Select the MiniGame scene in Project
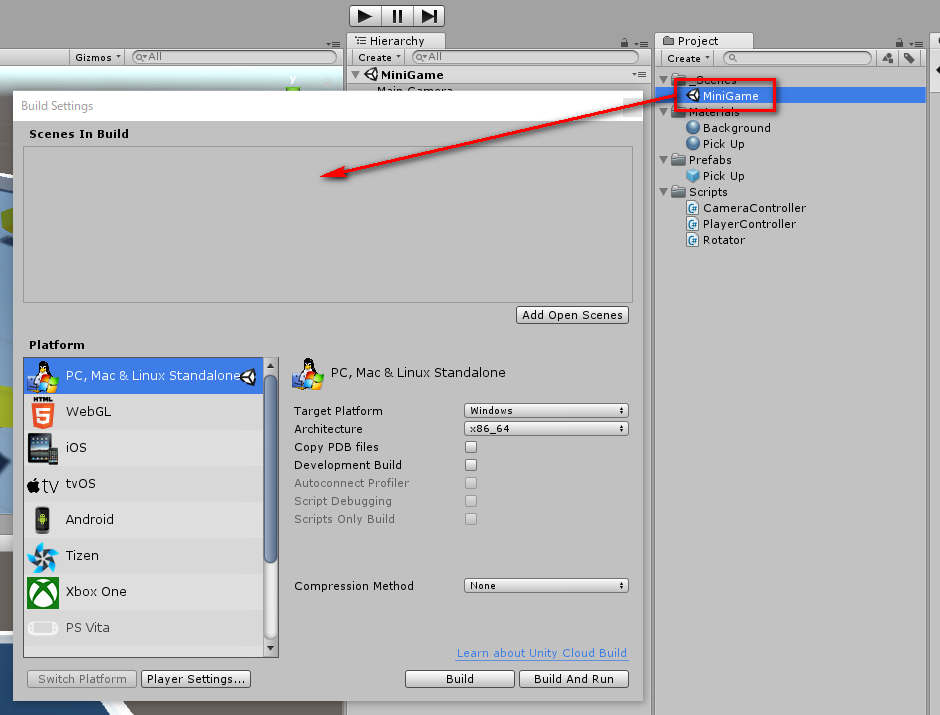 pyautogui.click(x=791, y=95)
